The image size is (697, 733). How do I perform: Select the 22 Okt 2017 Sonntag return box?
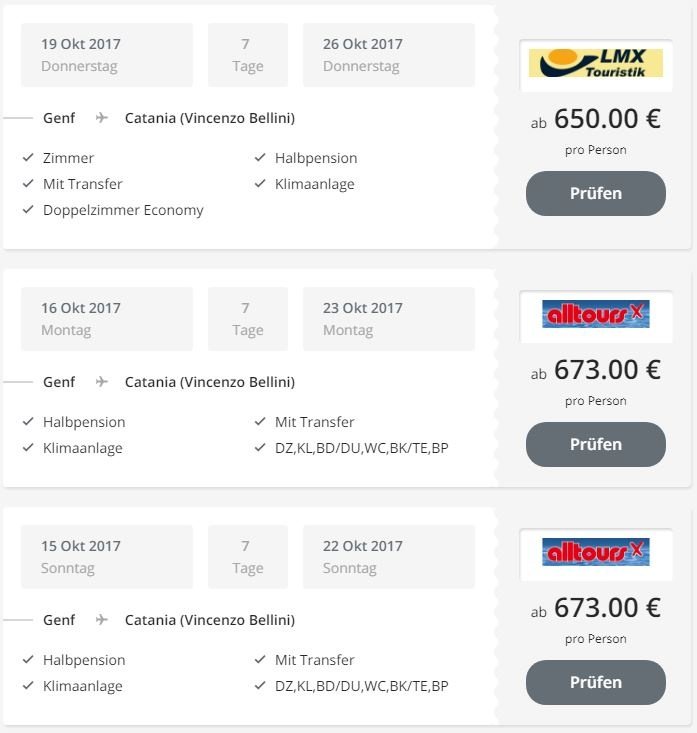point(388,557)
